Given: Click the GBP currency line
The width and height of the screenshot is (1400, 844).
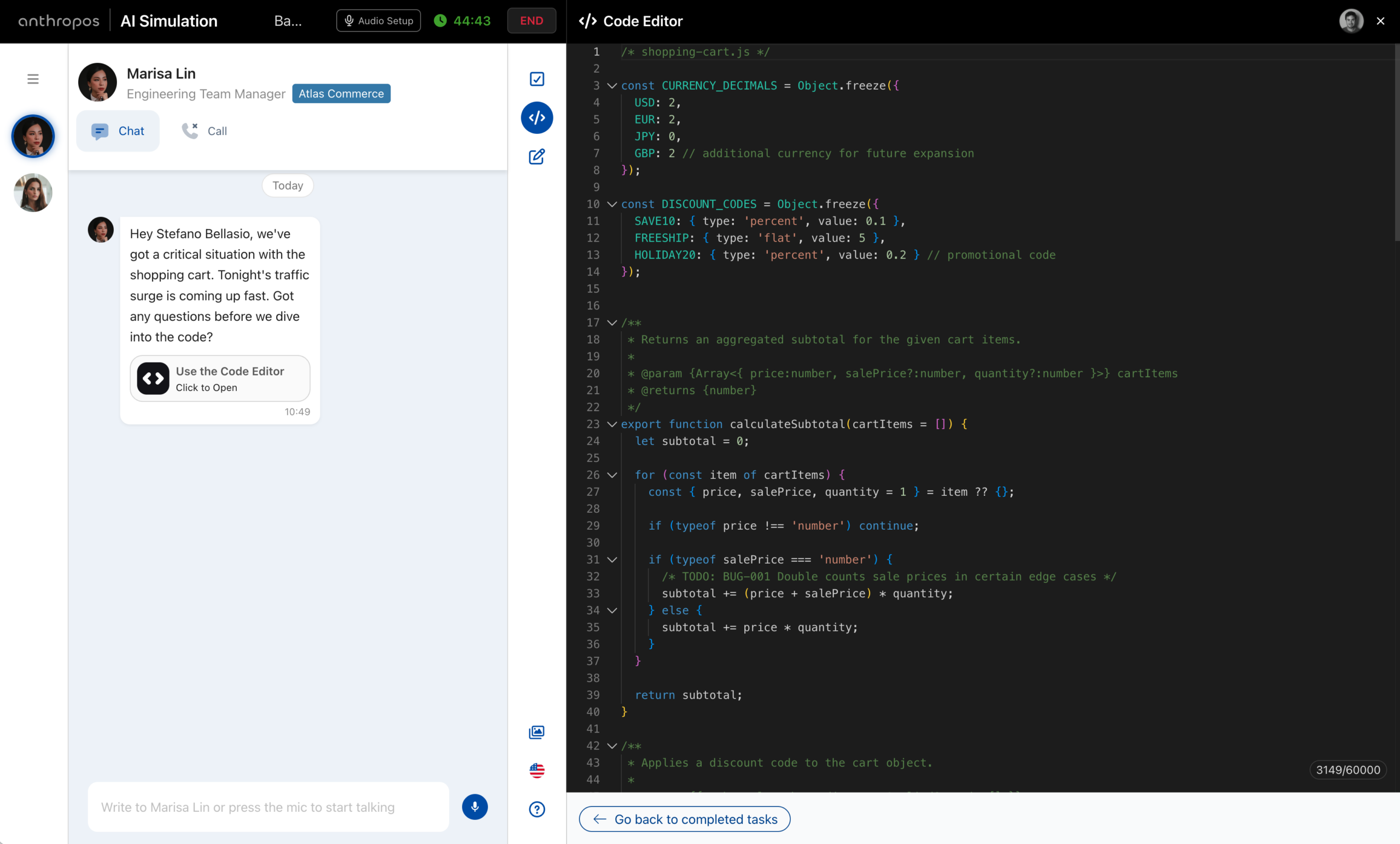Looking at the screenshot, I should [x=804, y=154].
